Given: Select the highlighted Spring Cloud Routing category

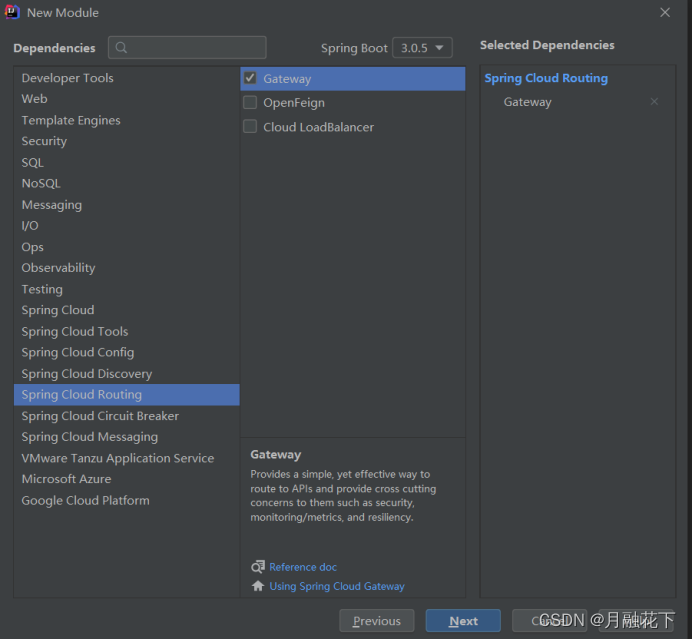Looking at the screenshot, I should coord(127,395).
